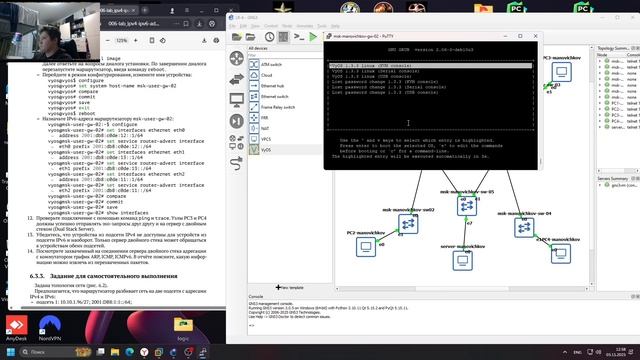The width and height of the screenshot is (640, 360).
Task: Click PDF viewer download icon
Action: (204, 40)
